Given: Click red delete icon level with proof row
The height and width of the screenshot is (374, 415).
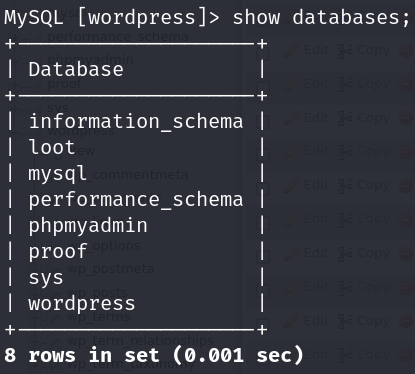Looking at the screenshot, I should 406,254.
